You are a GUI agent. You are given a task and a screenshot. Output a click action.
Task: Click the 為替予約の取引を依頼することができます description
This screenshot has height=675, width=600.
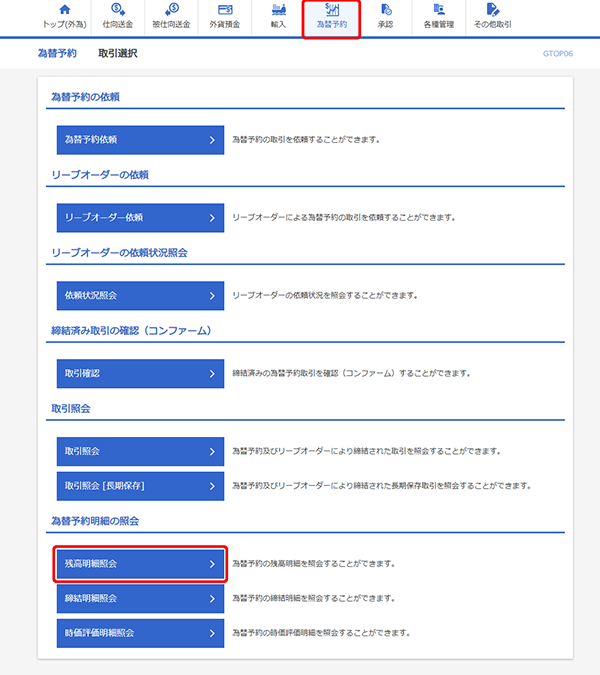click(306, 140)
